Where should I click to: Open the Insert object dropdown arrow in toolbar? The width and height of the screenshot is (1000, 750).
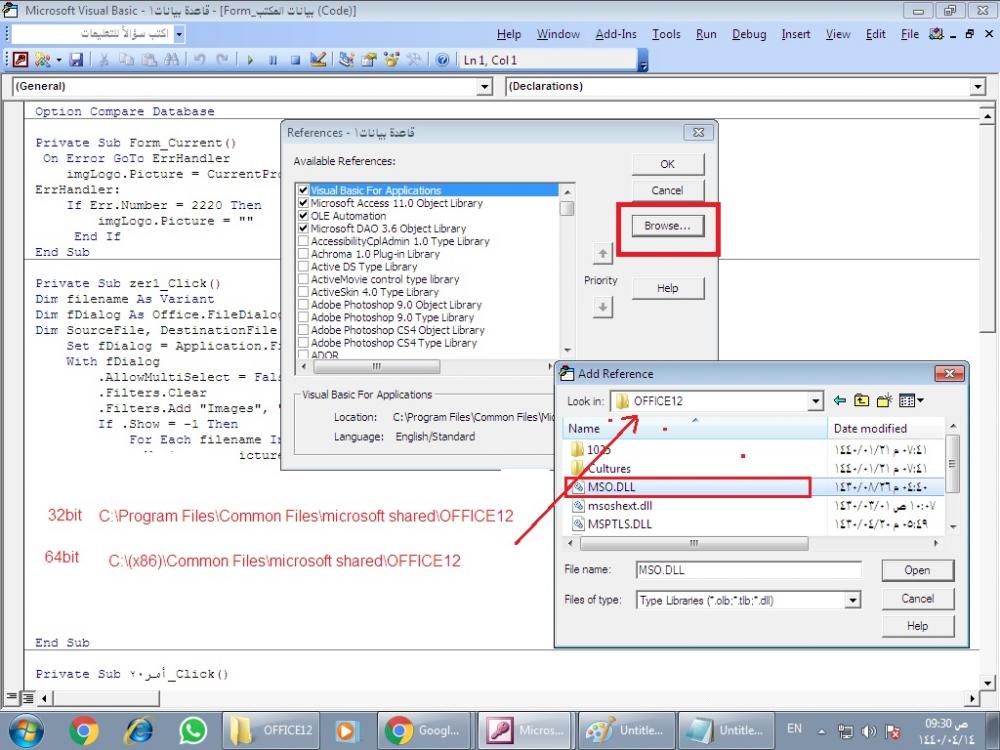point(59,60)
